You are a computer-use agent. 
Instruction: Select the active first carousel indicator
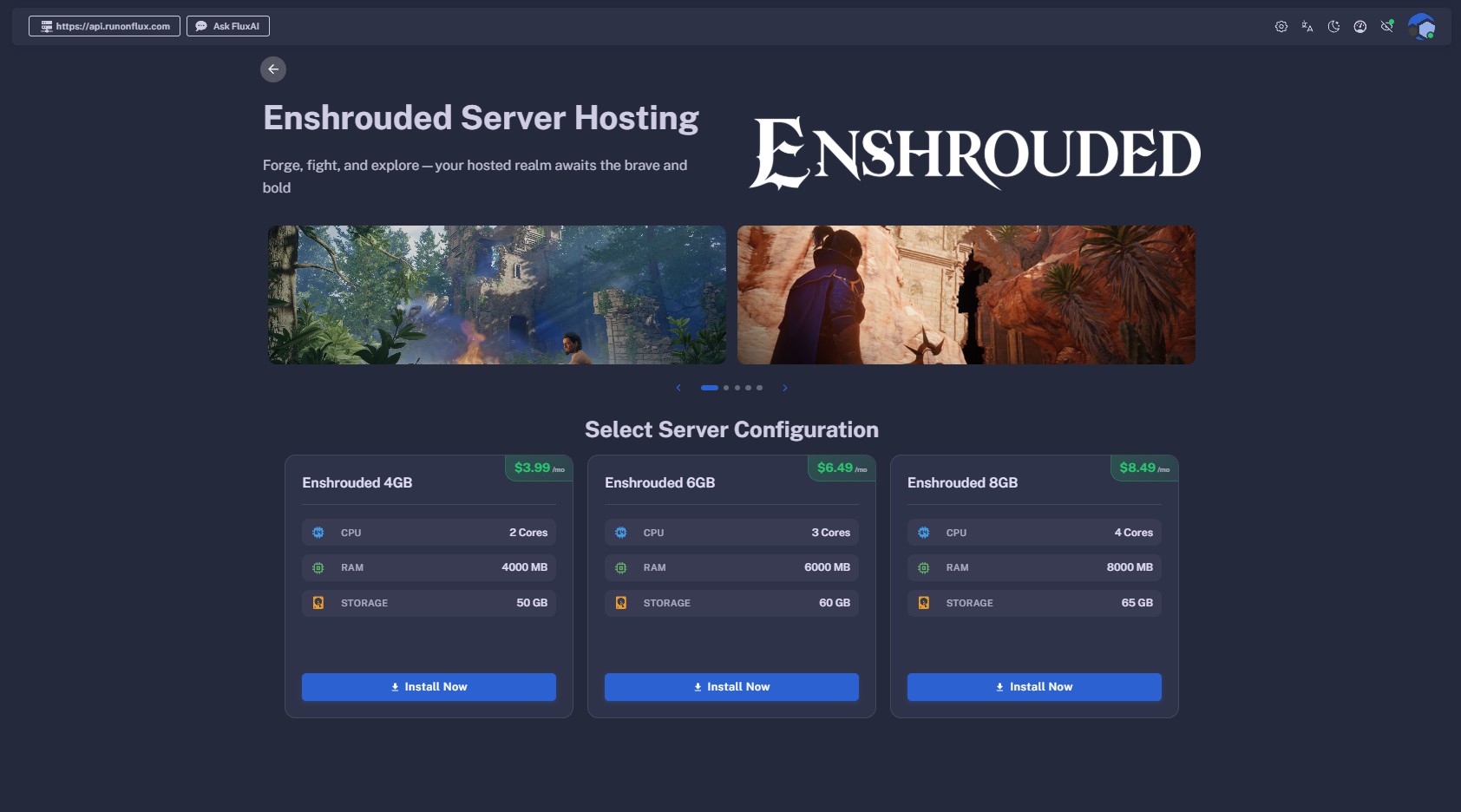tap(709, 388)
